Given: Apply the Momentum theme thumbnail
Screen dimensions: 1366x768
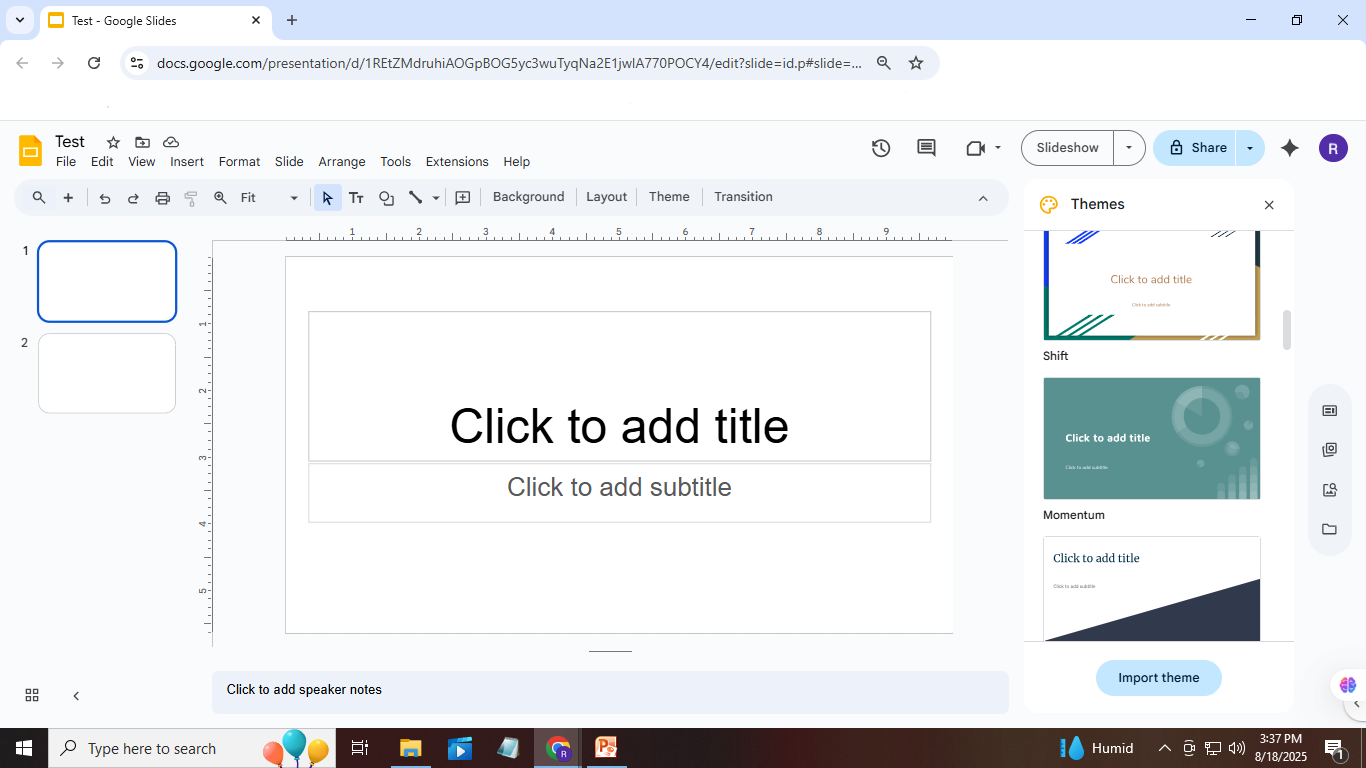Looking at the screenshot, I should click(x=1151, y=438).
